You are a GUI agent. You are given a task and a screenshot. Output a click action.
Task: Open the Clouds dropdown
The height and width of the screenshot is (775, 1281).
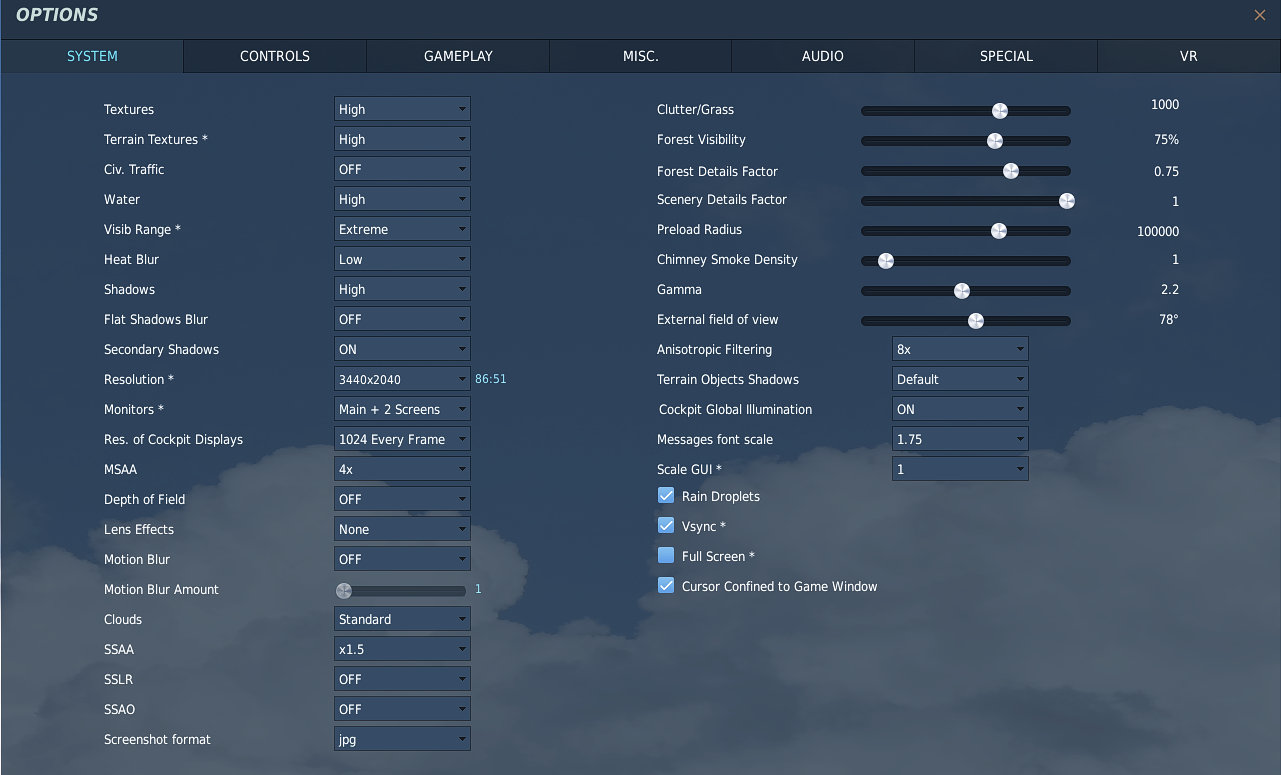coord(402,619)
